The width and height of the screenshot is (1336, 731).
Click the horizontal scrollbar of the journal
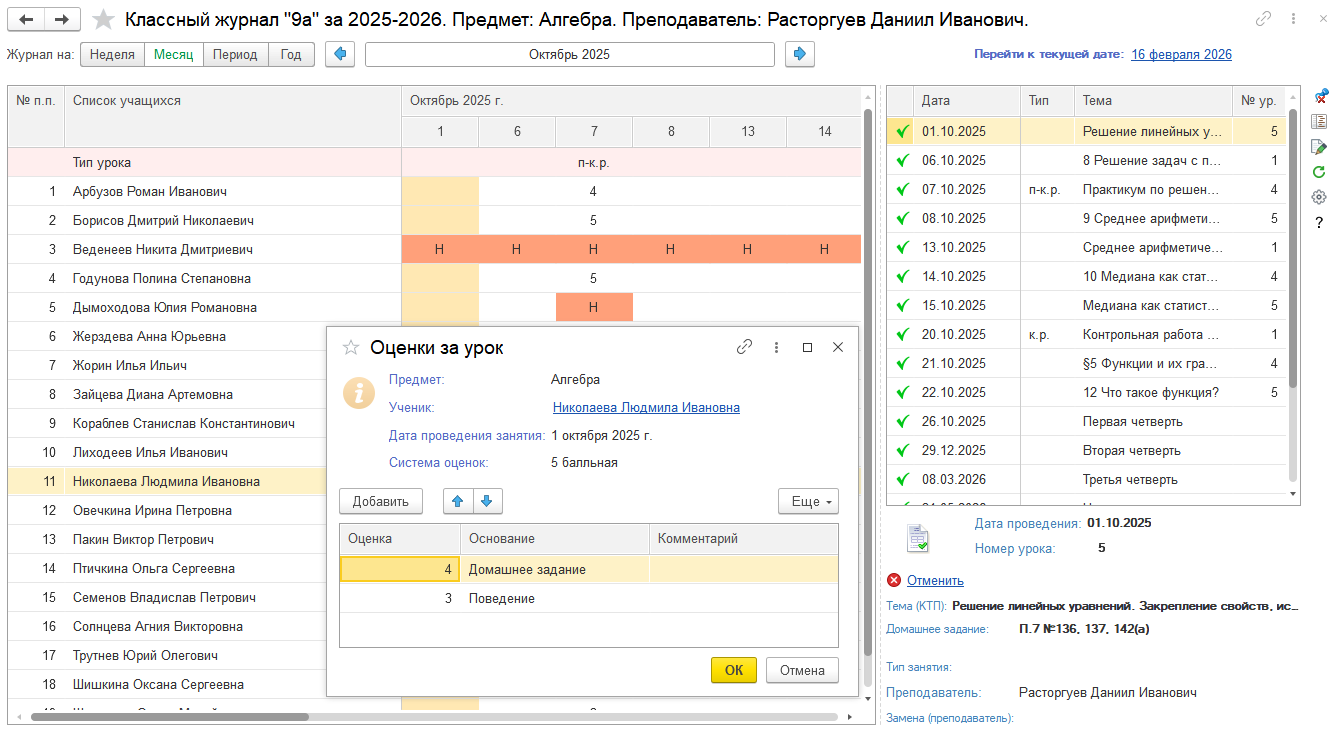coord(170,717)
